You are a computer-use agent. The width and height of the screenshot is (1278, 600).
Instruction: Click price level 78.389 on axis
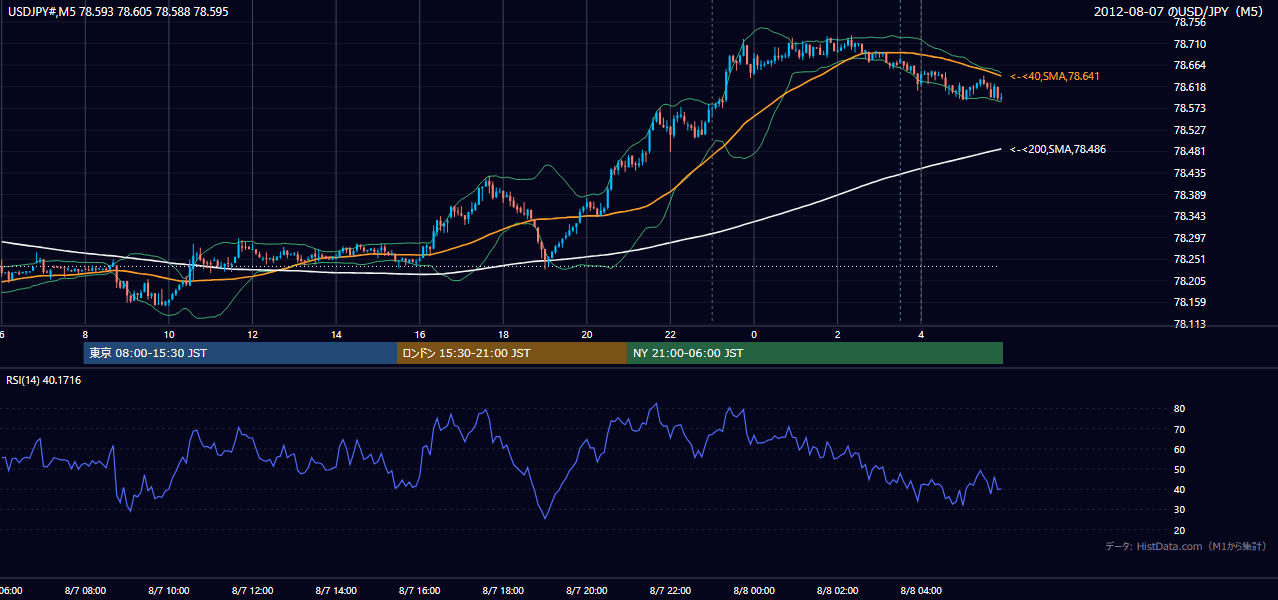click(x=1189, y=195)
